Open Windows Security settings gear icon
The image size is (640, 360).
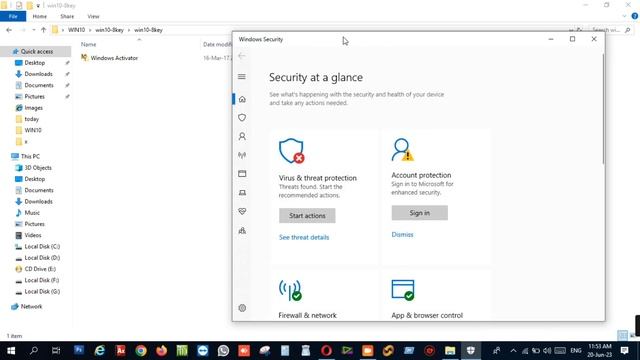point(242,308)
